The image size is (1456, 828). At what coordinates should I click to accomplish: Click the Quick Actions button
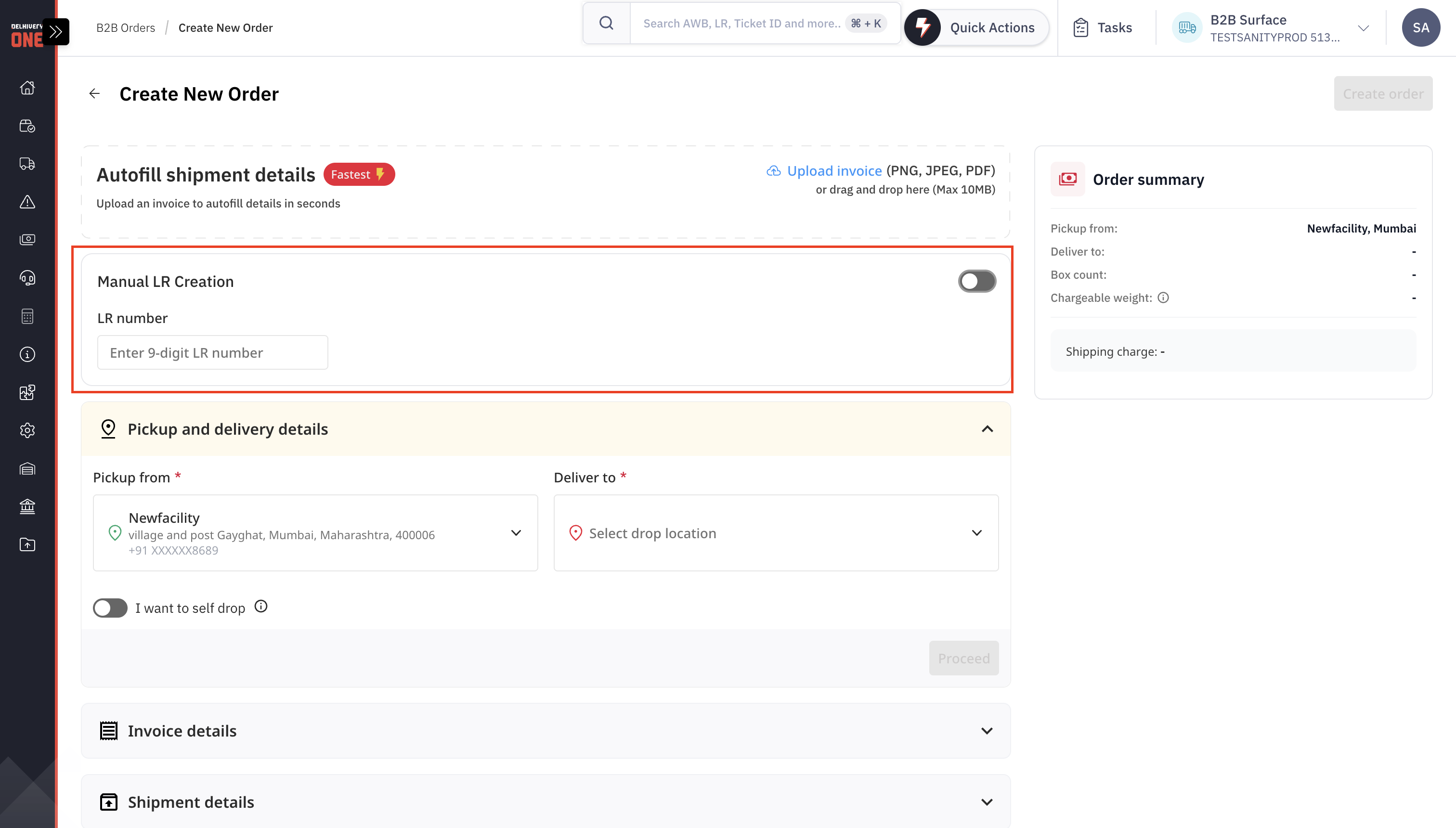(x=976, y=27)
